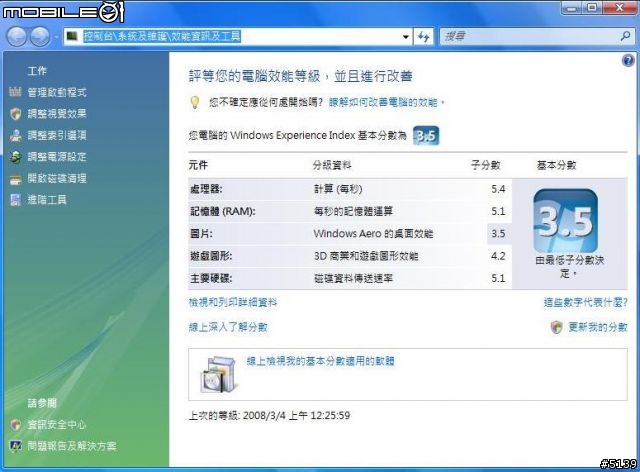Click Windows Aero 的桌面效能 description
640x472 pixels.
373,234
